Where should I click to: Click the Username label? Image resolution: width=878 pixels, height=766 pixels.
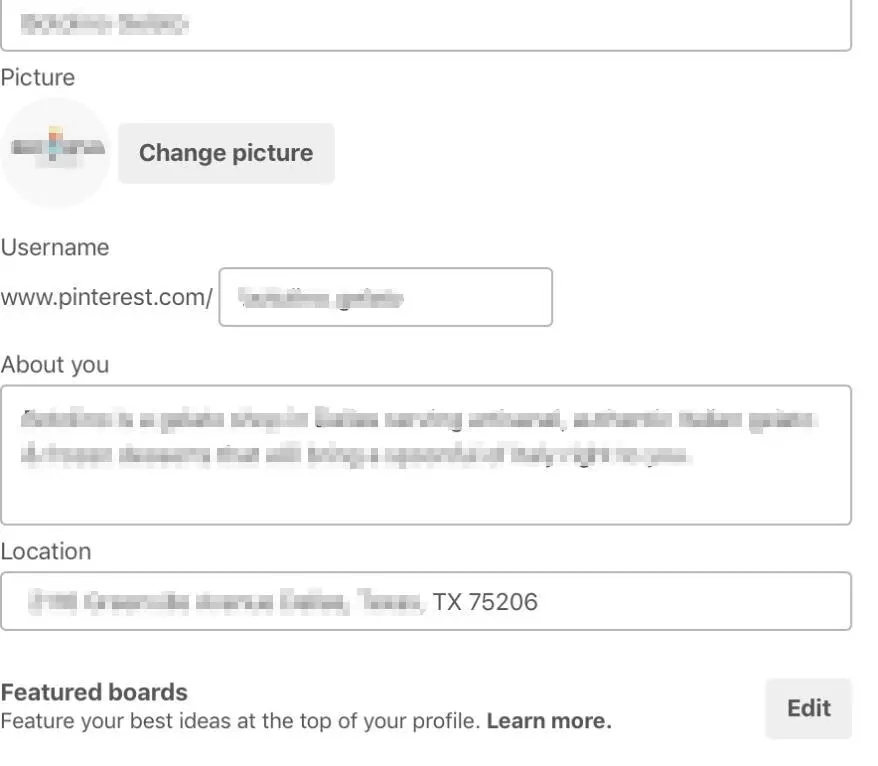(x=55, y=247)
